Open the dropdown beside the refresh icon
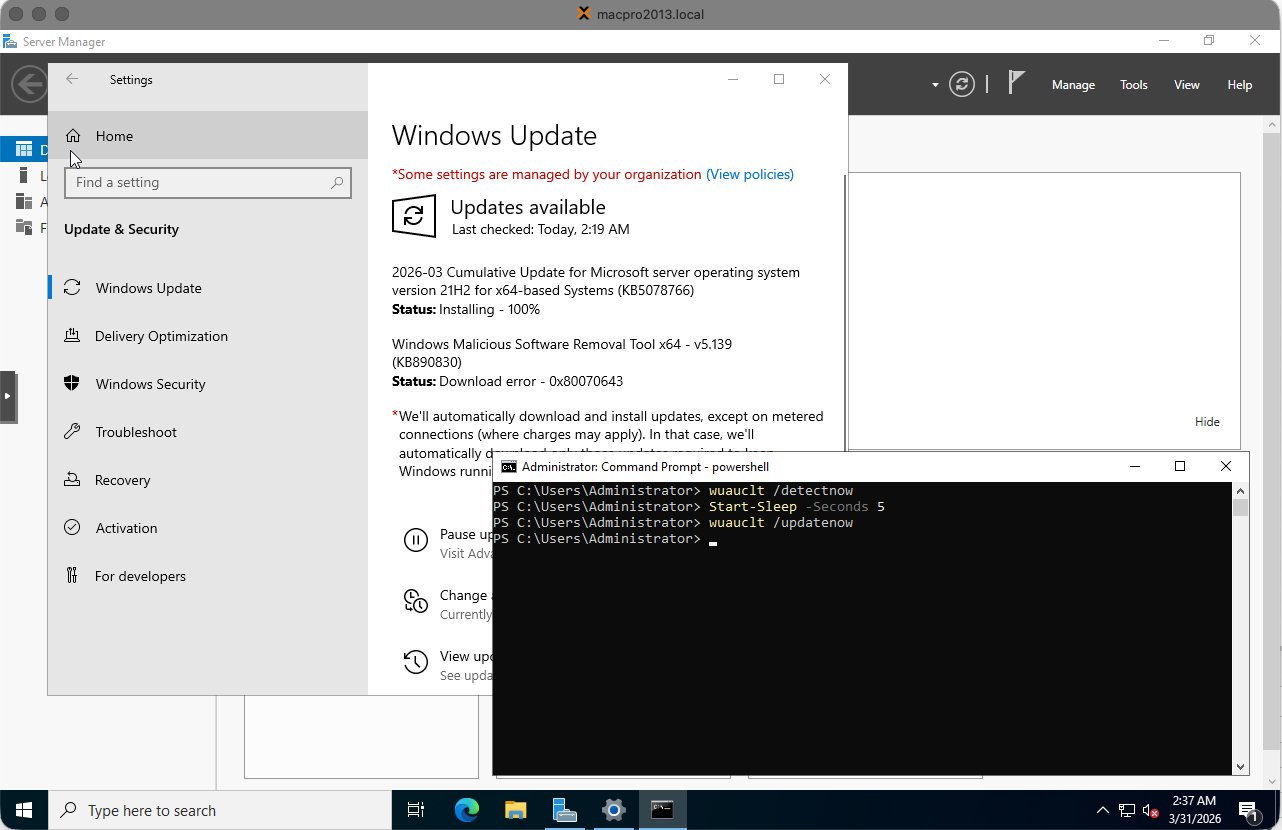 click(934, 85)
